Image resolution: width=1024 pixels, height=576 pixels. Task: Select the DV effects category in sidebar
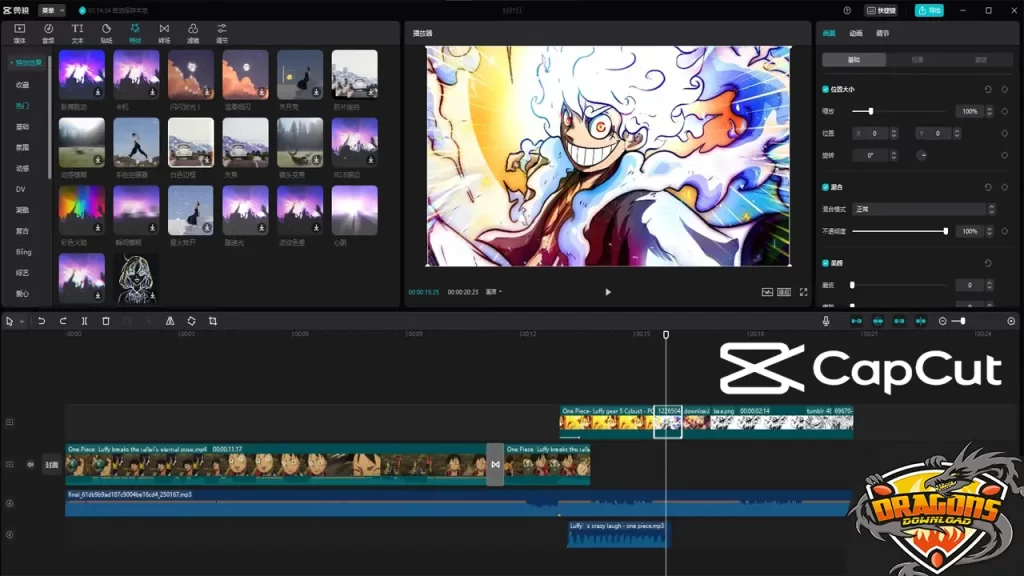[20, 189]
